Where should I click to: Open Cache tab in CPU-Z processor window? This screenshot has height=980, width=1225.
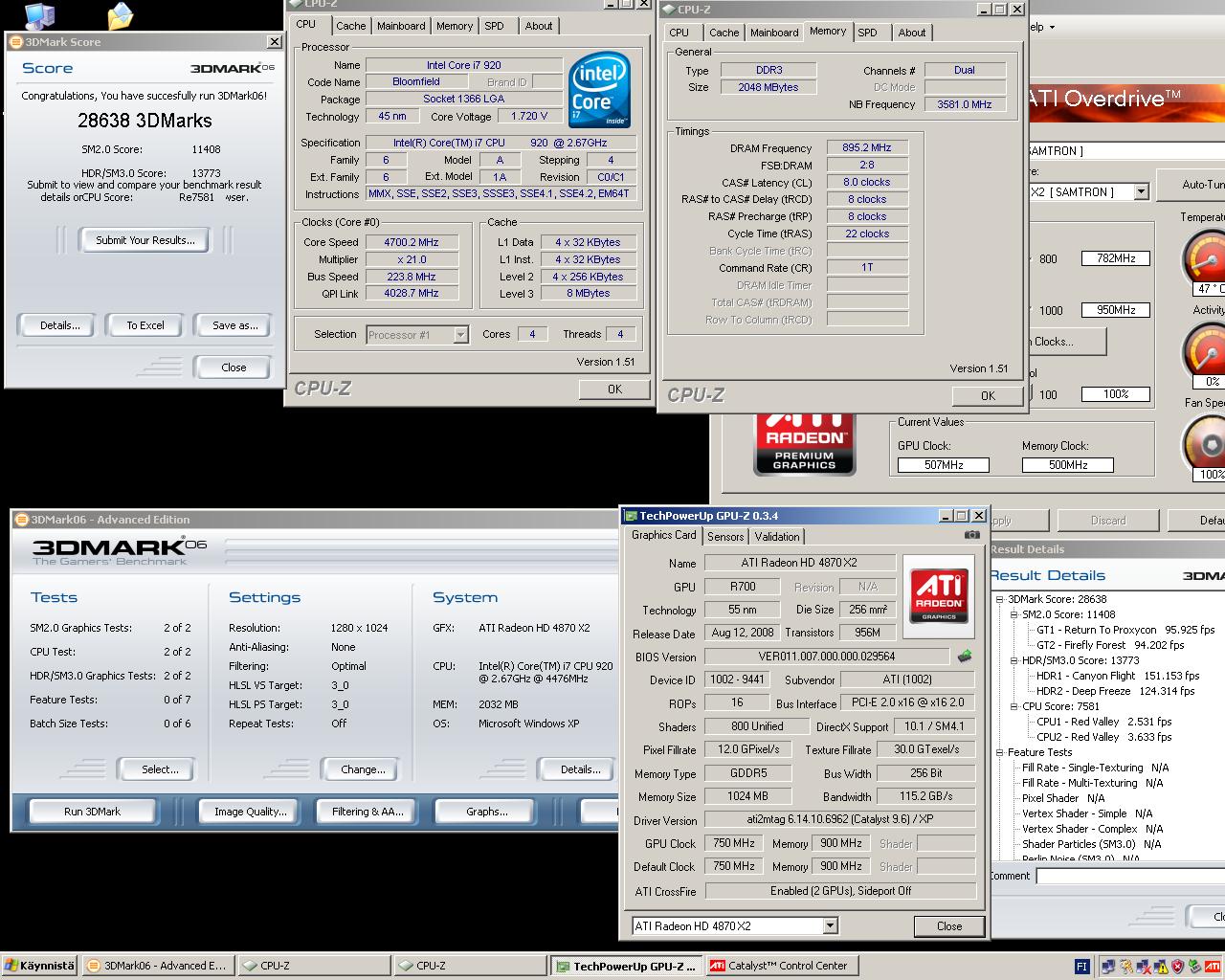tap(350, 26)
